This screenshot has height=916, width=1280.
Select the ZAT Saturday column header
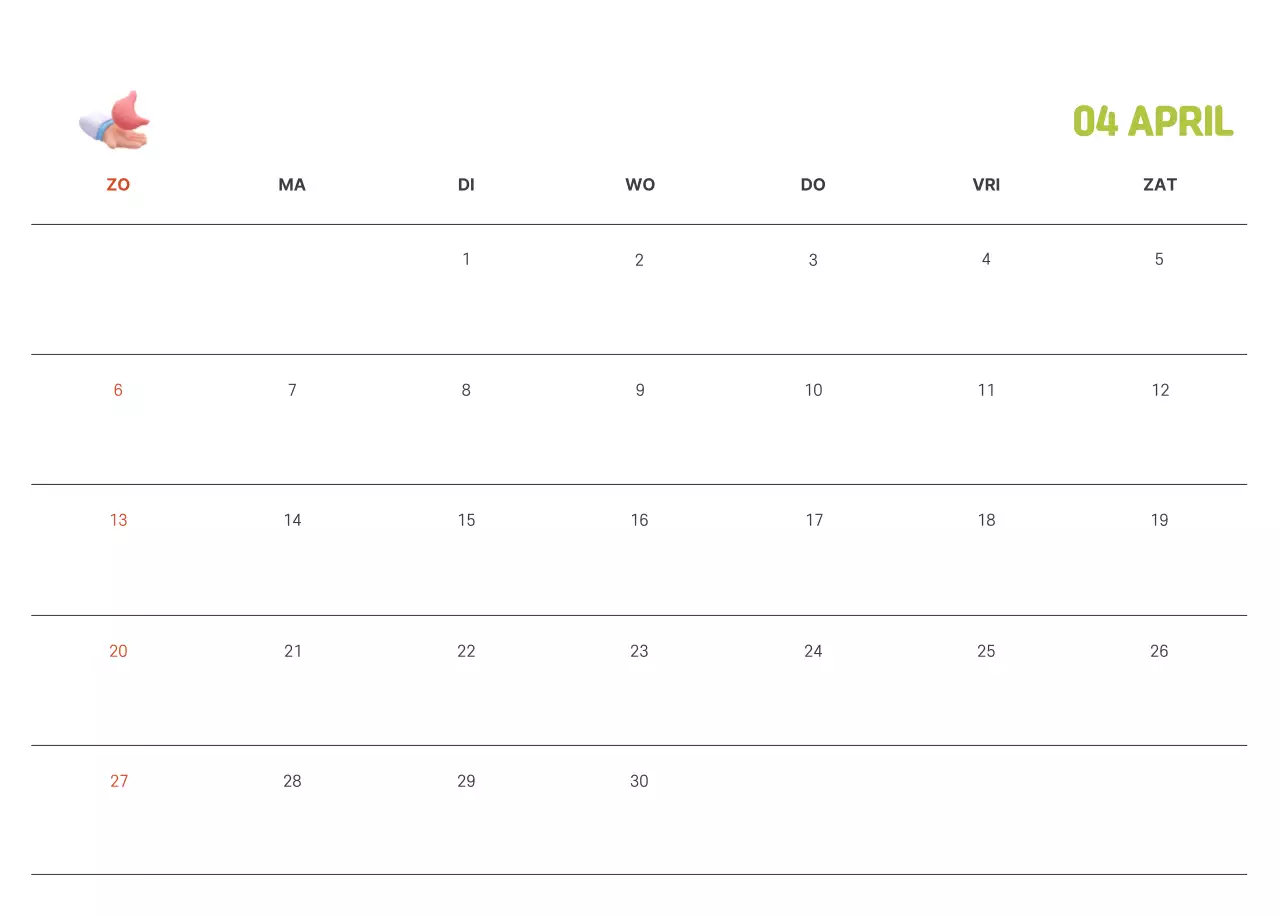pos(1160,185)
